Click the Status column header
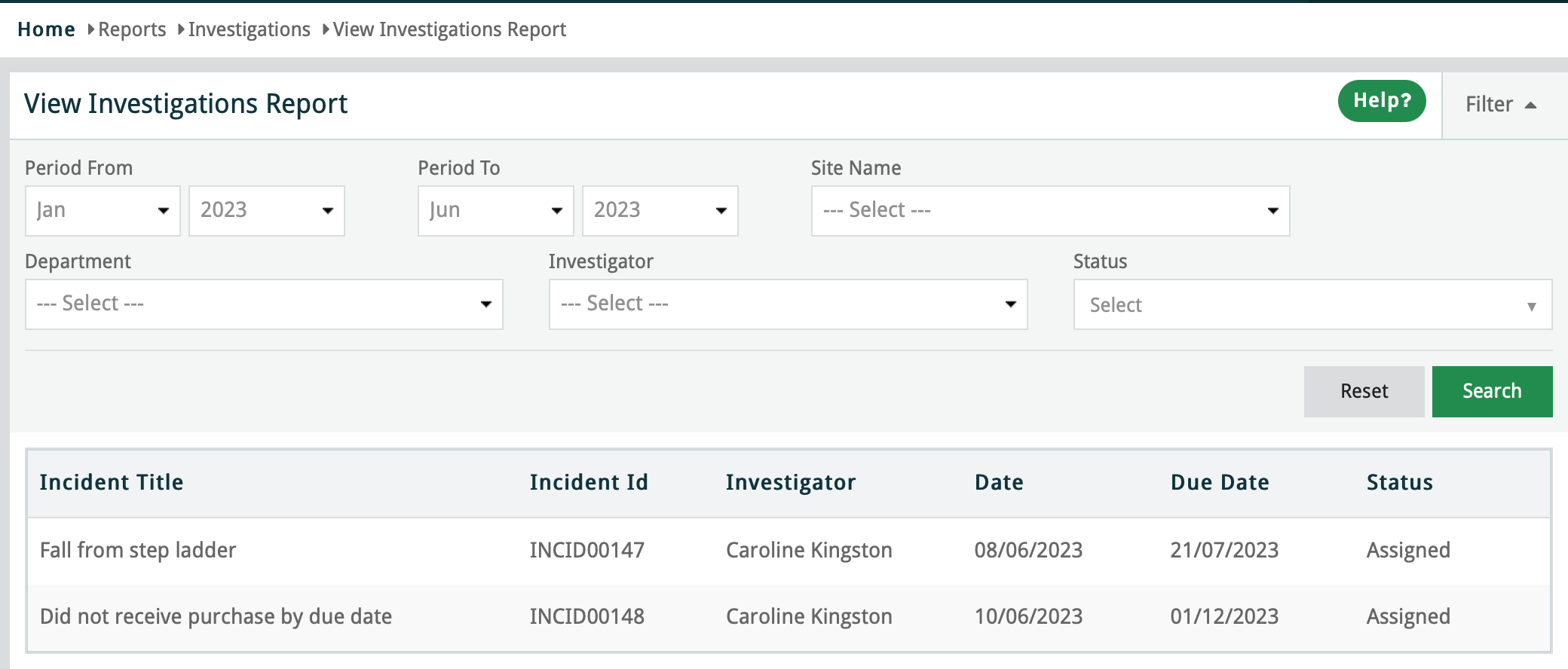 click(1399, 483)
